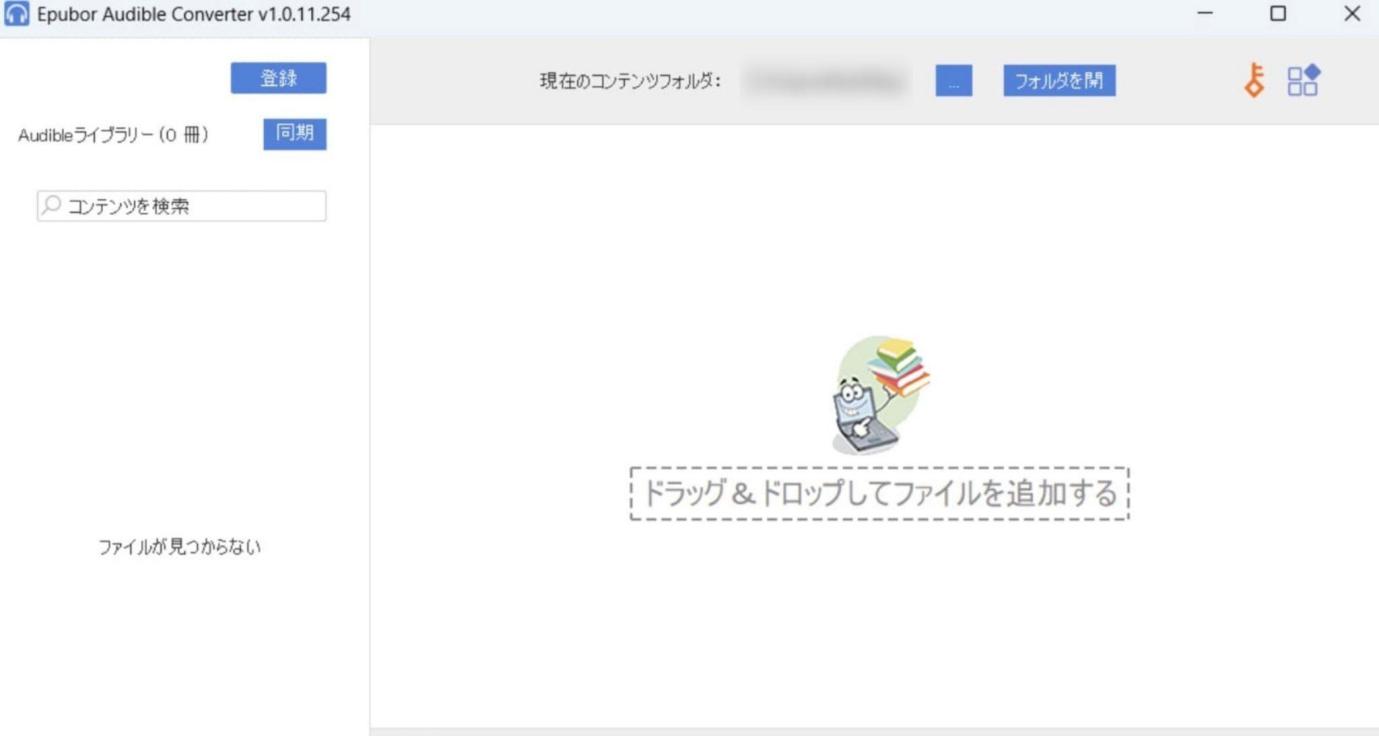Click the 登録 button
The height and width of the screenshot is (736, 1379).
[x=279, y=79]
